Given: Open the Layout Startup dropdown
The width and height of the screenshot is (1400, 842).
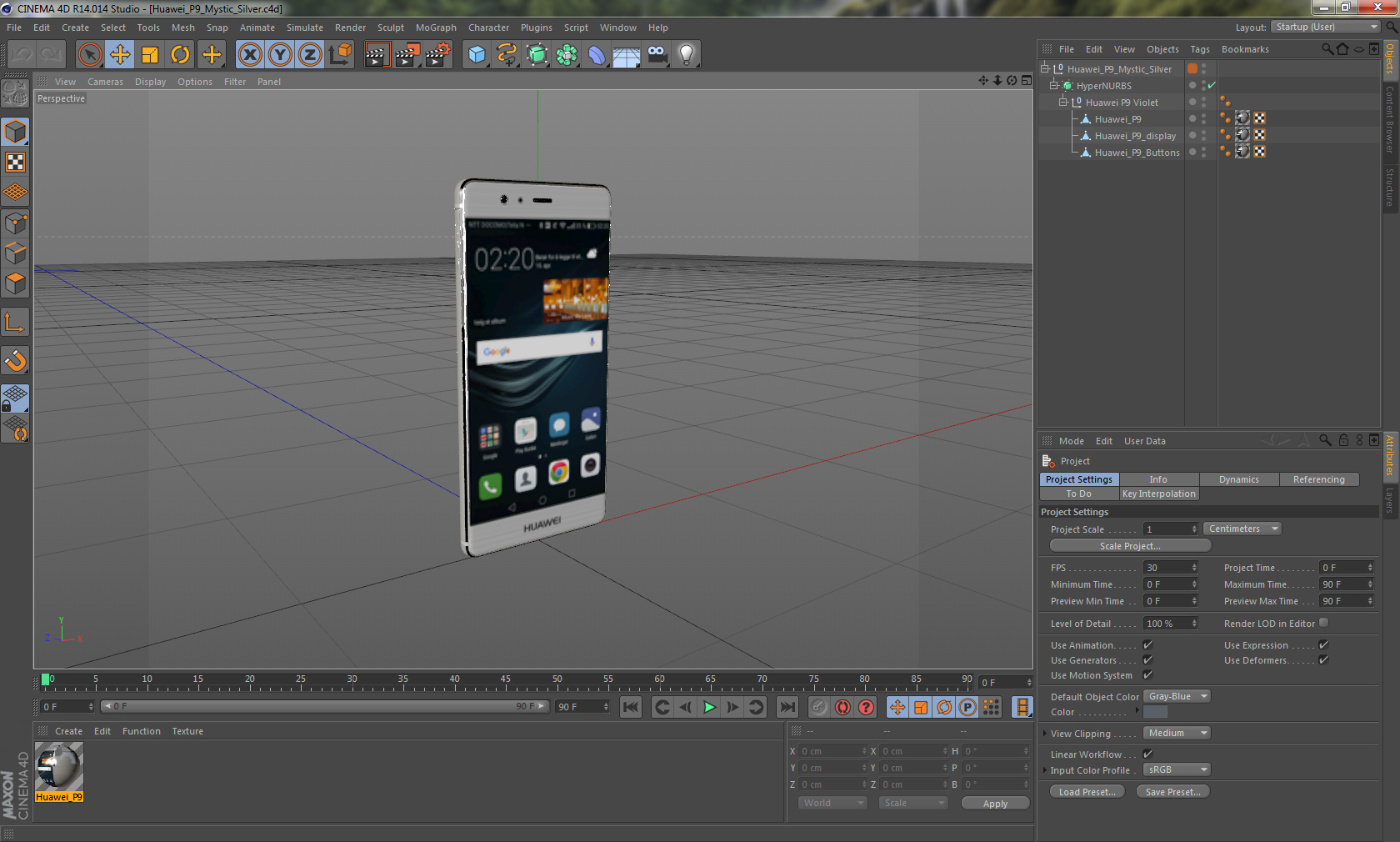Looking at the screenshot, I should click(x=1326, y=27).
